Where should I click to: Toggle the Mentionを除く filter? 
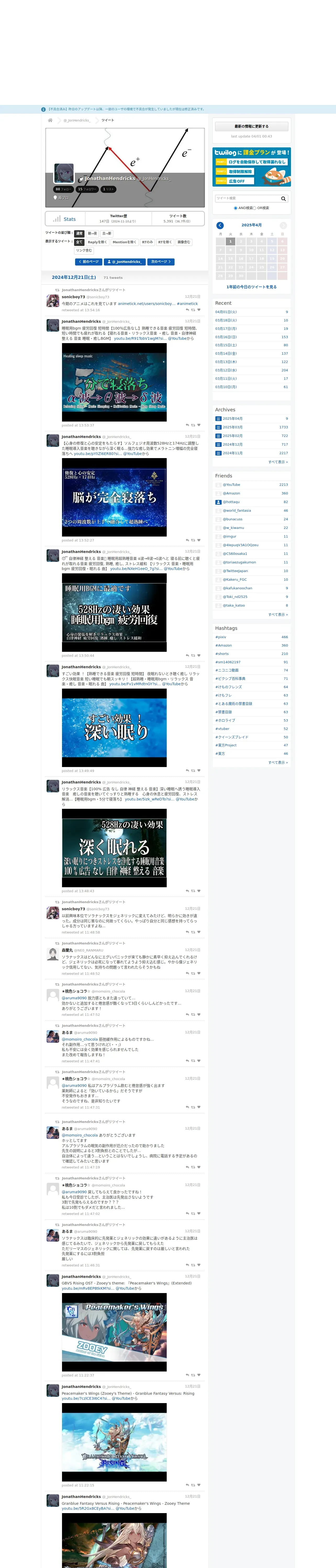(124, 242)
